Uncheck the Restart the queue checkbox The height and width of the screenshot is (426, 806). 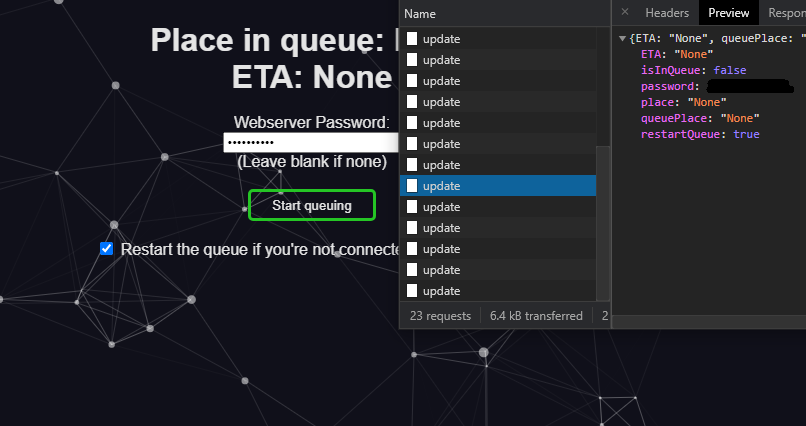[x=106, y=249]
